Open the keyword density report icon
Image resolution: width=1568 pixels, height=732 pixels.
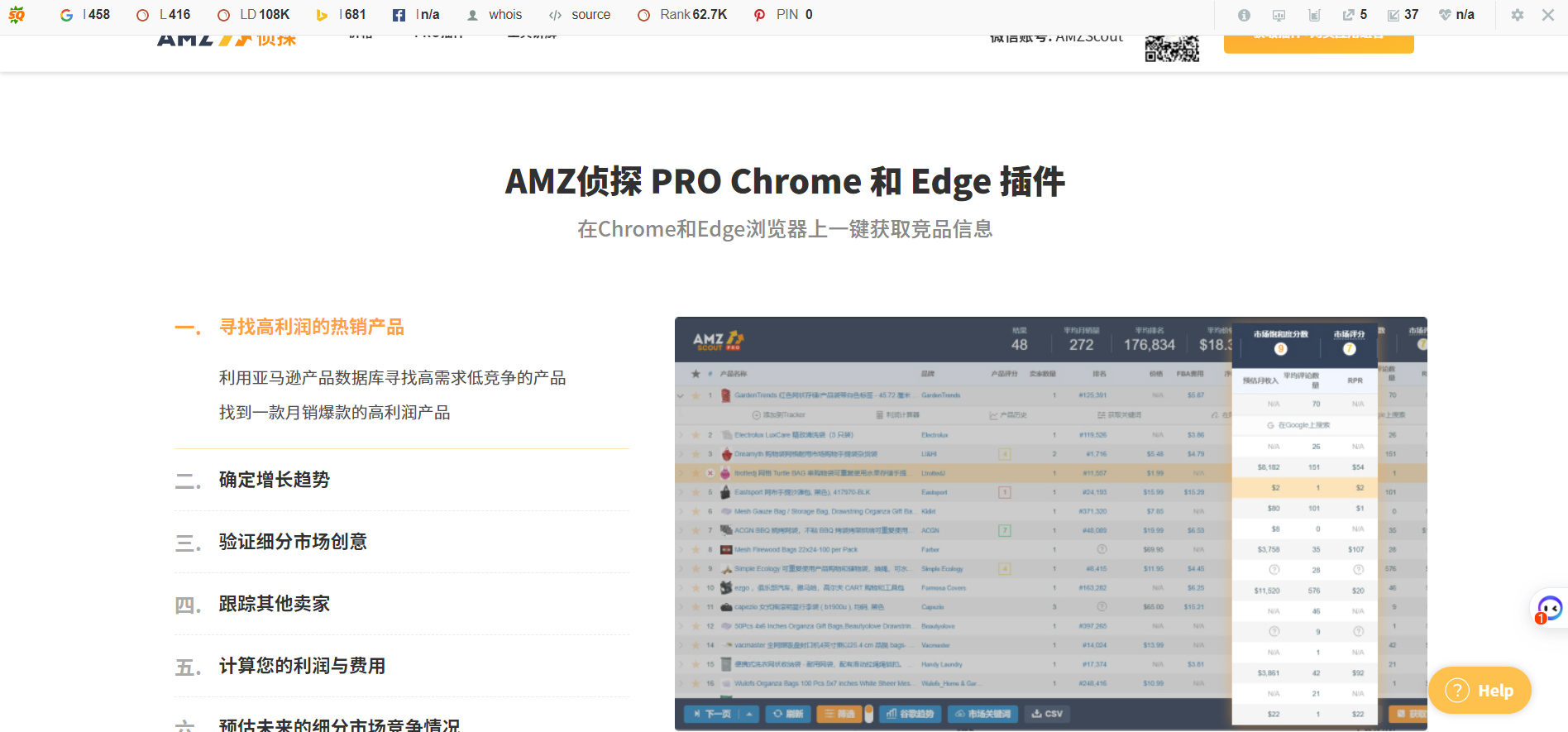tap(1314, 15)
